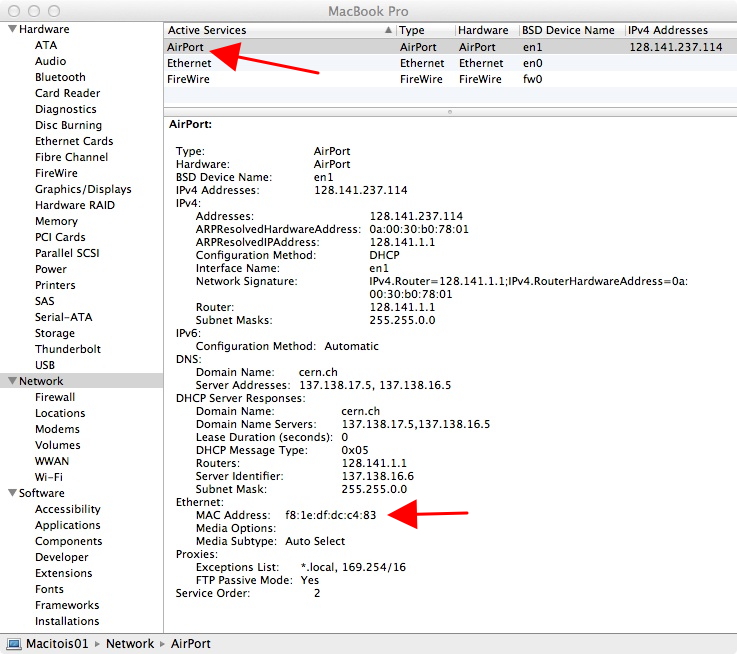
Task: Collapse the Software section triangle
Action: coord(13,493)
